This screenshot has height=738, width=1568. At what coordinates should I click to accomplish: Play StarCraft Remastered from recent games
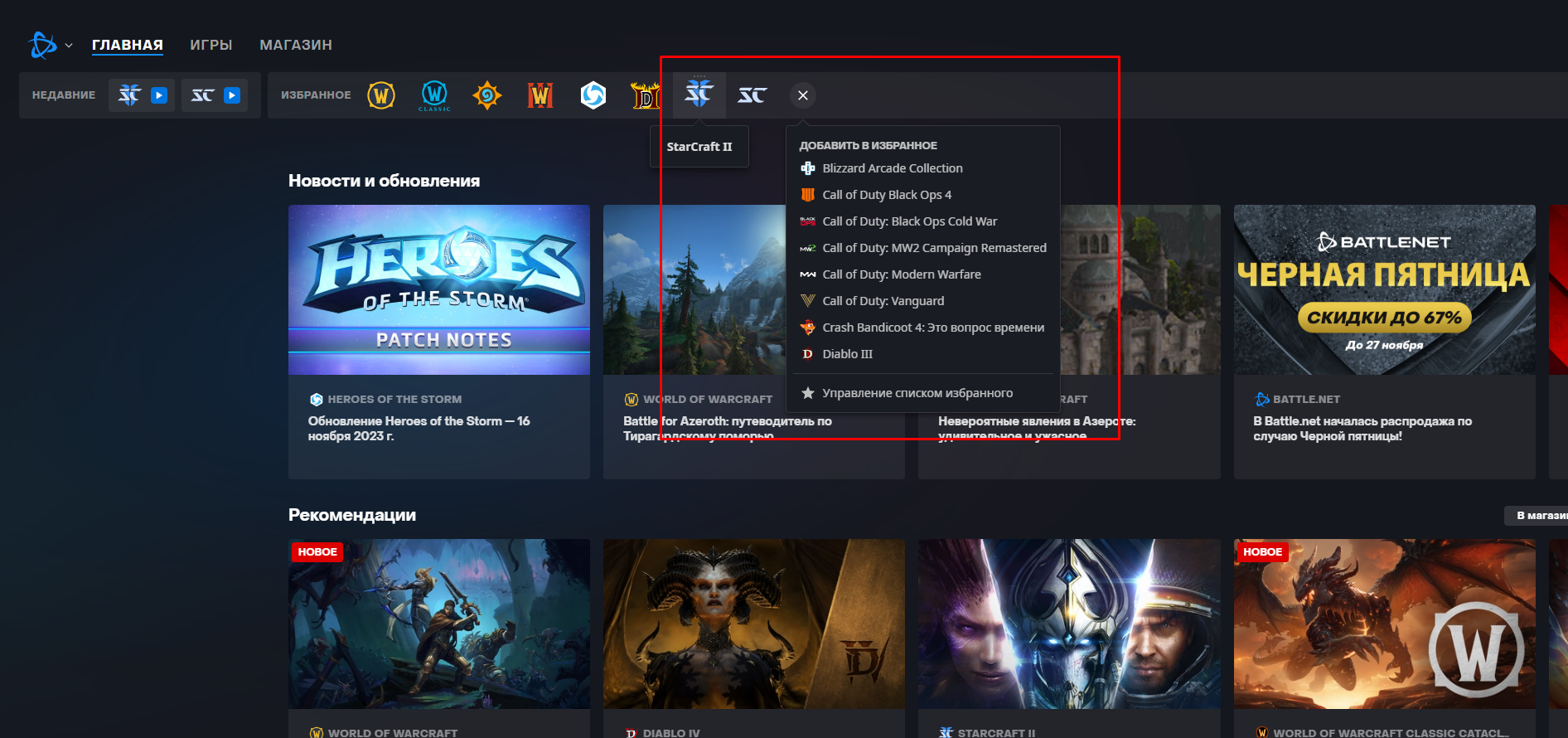[x=232, y=95]
